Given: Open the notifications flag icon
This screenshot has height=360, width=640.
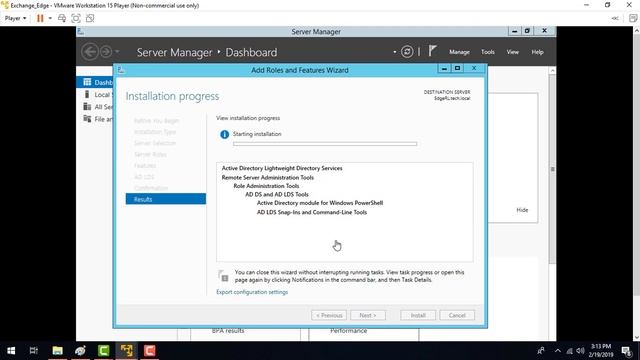Looking at the screenshot, I should tap(433, 51).
